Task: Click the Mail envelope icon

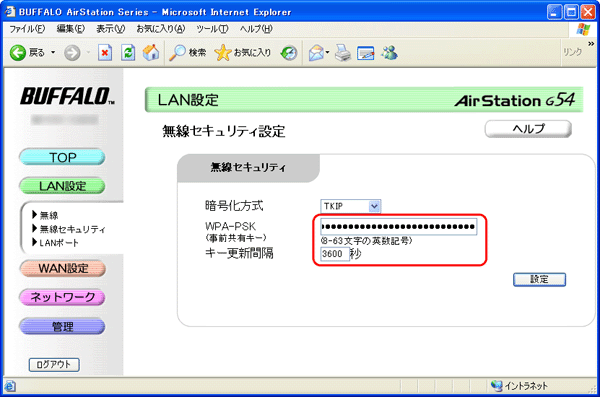Action: pyautogui.click(x=316, y=53)
